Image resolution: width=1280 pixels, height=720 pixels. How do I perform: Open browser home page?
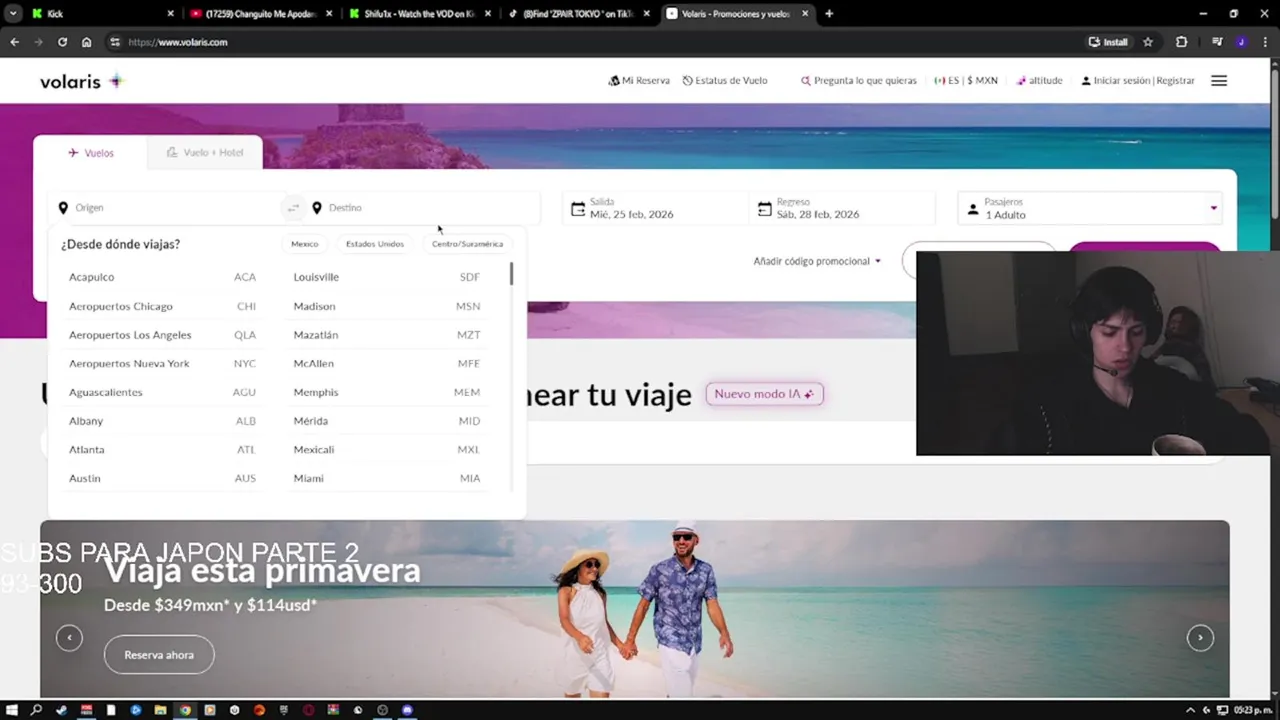pos(87,42)
